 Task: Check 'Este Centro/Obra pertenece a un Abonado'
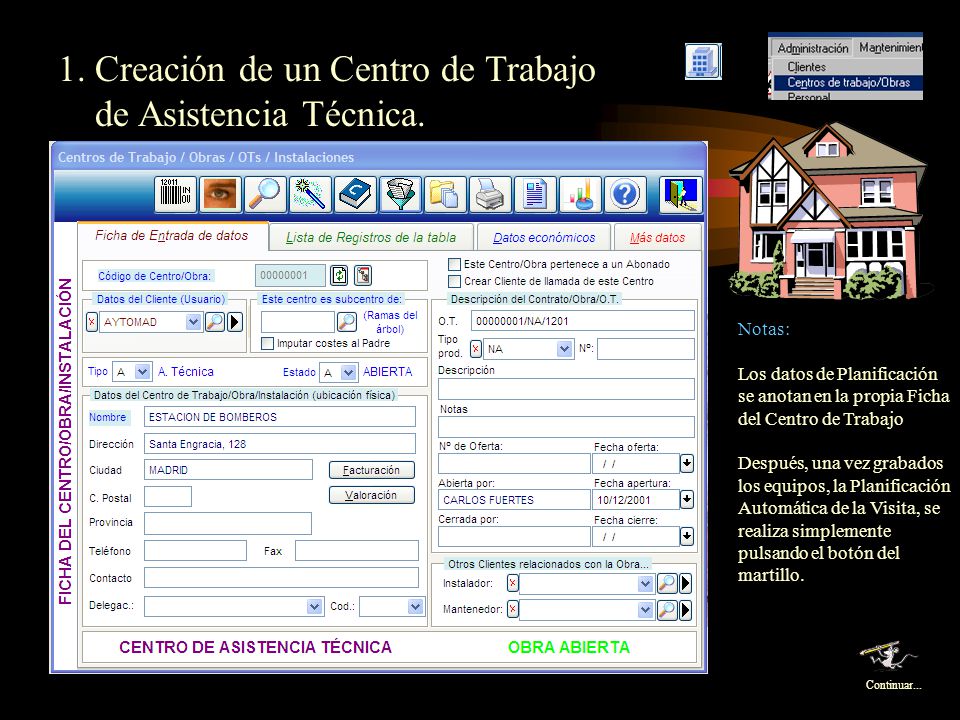point(454,264)
